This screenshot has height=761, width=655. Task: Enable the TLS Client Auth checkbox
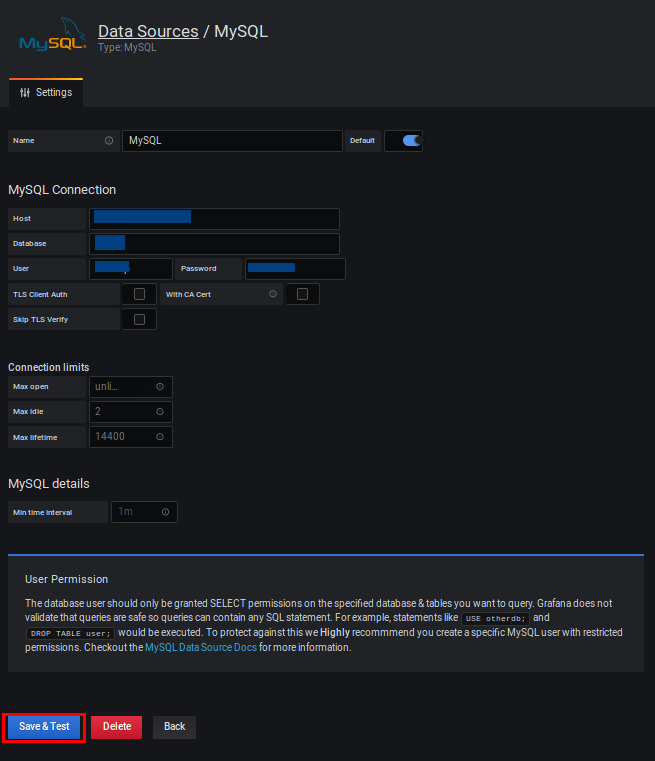(x=139, y=294)
